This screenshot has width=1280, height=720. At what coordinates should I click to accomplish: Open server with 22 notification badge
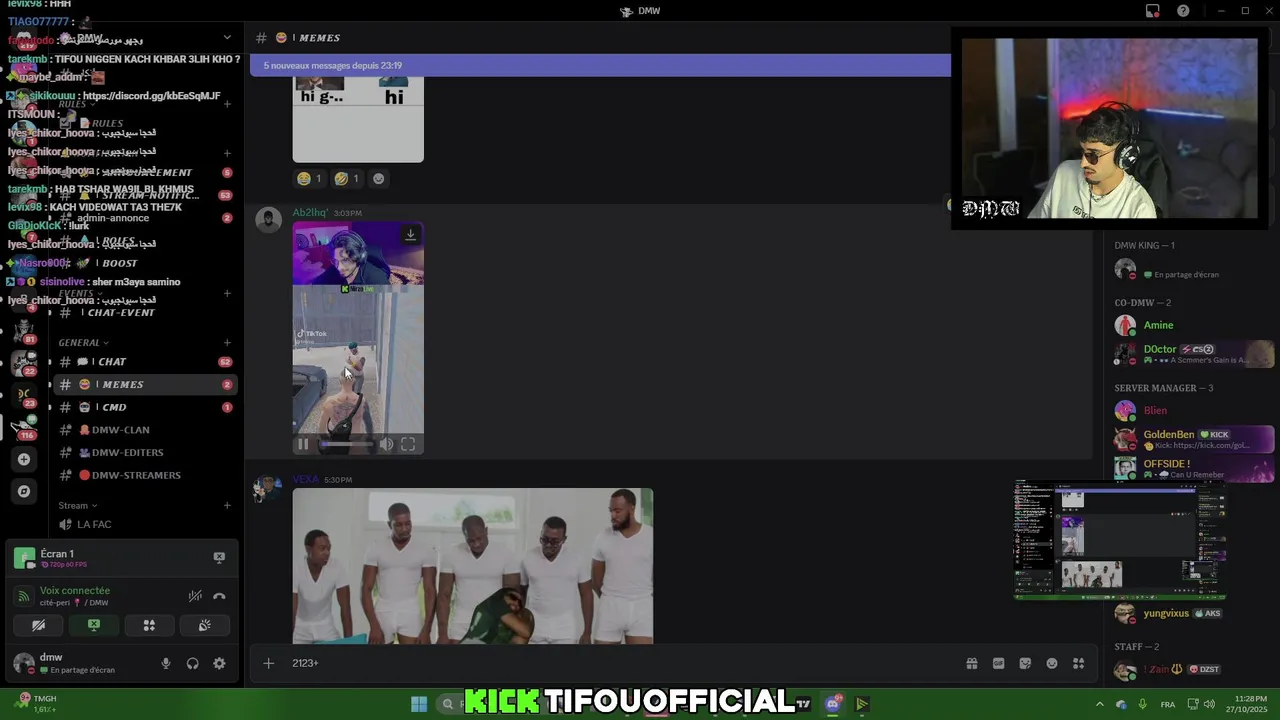tap(24, 363)
